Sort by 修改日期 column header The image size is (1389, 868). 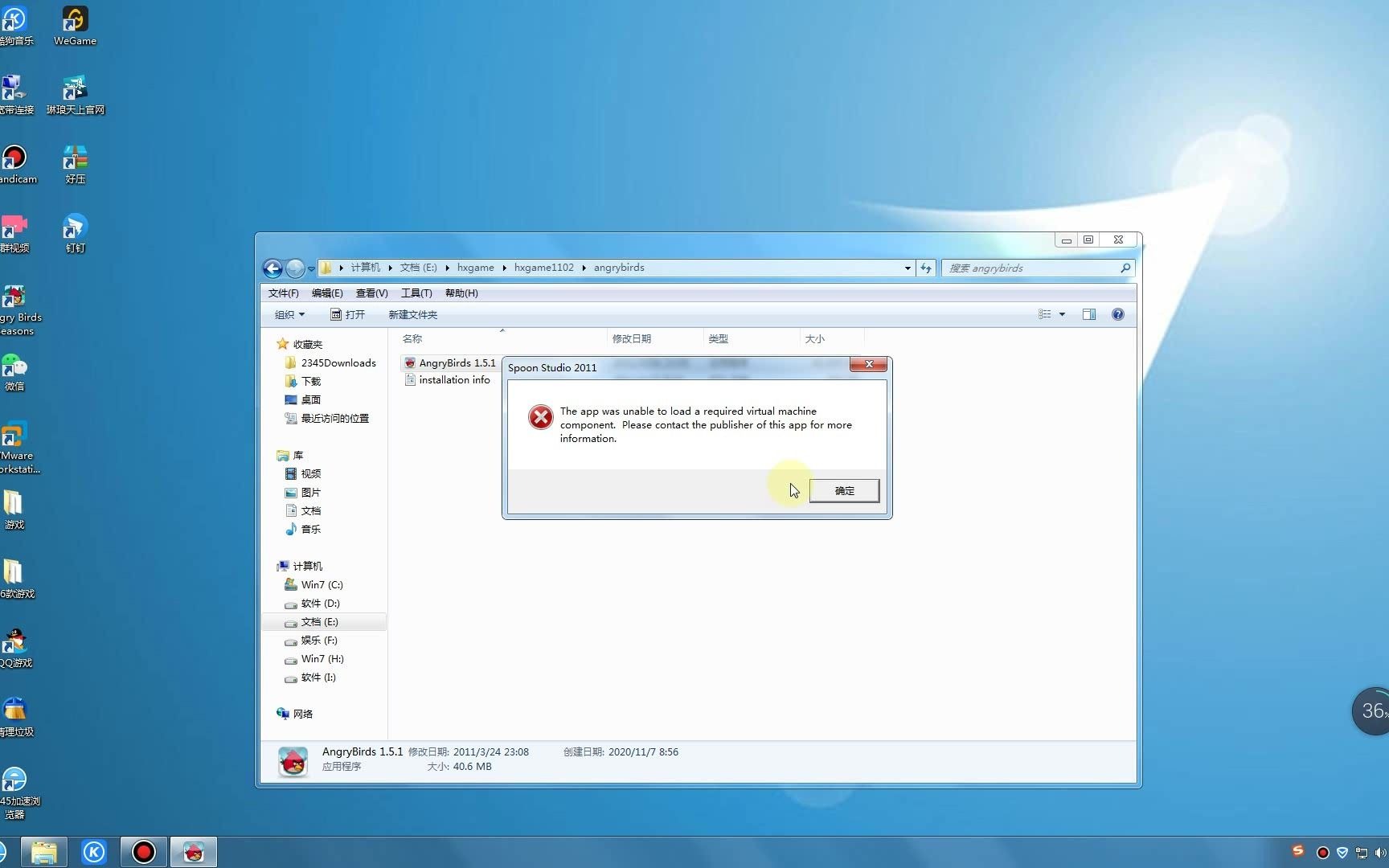click(x=655, y=339)
